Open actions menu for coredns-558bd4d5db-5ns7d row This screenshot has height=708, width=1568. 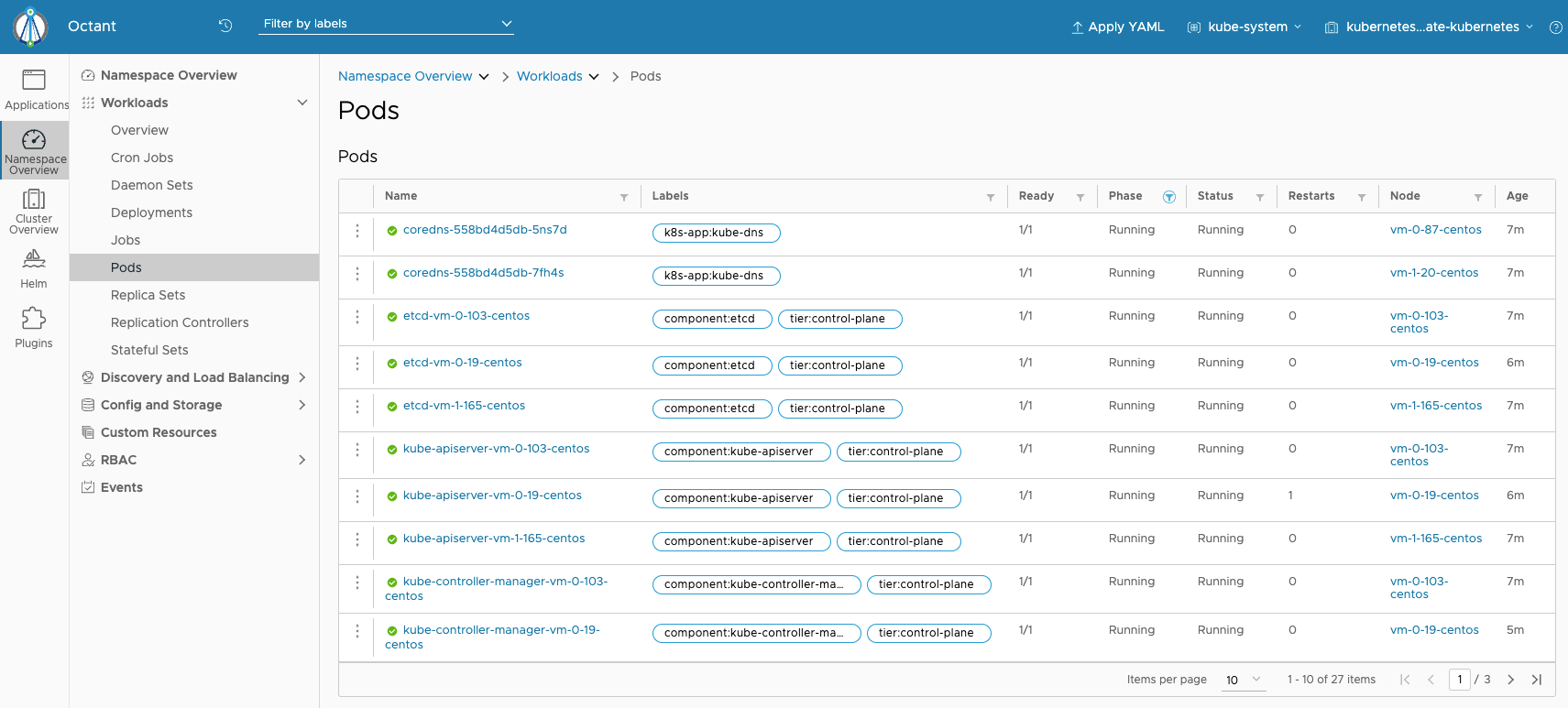[357, 231]
